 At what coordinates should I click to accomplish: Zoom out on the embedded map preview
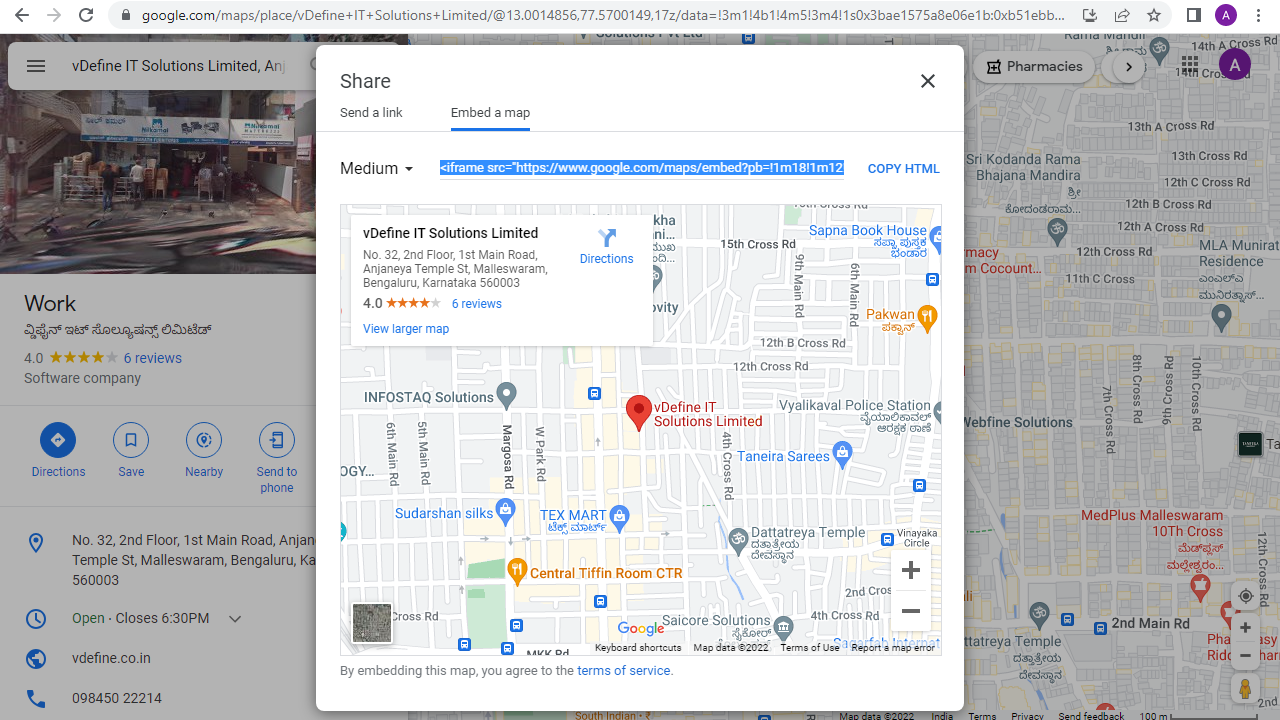(910, 611)
